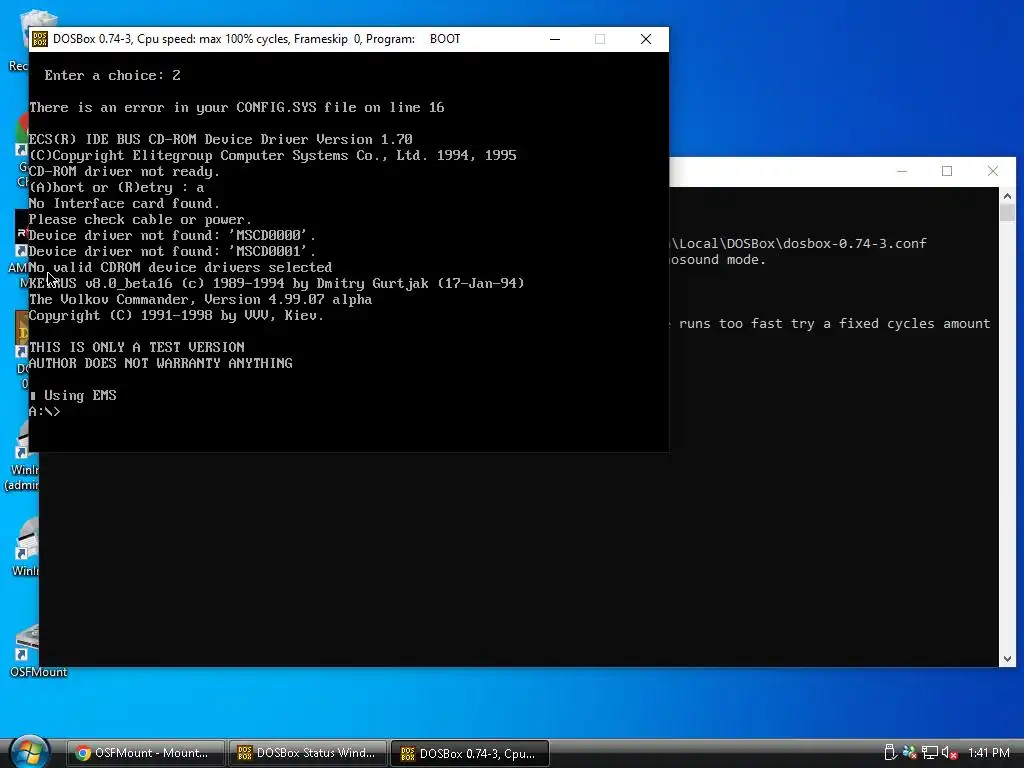Viewport: 1024px width, 768px height.
Task: Click the 'Enter a choice: 2' line
Action: (x=112, y=76)
